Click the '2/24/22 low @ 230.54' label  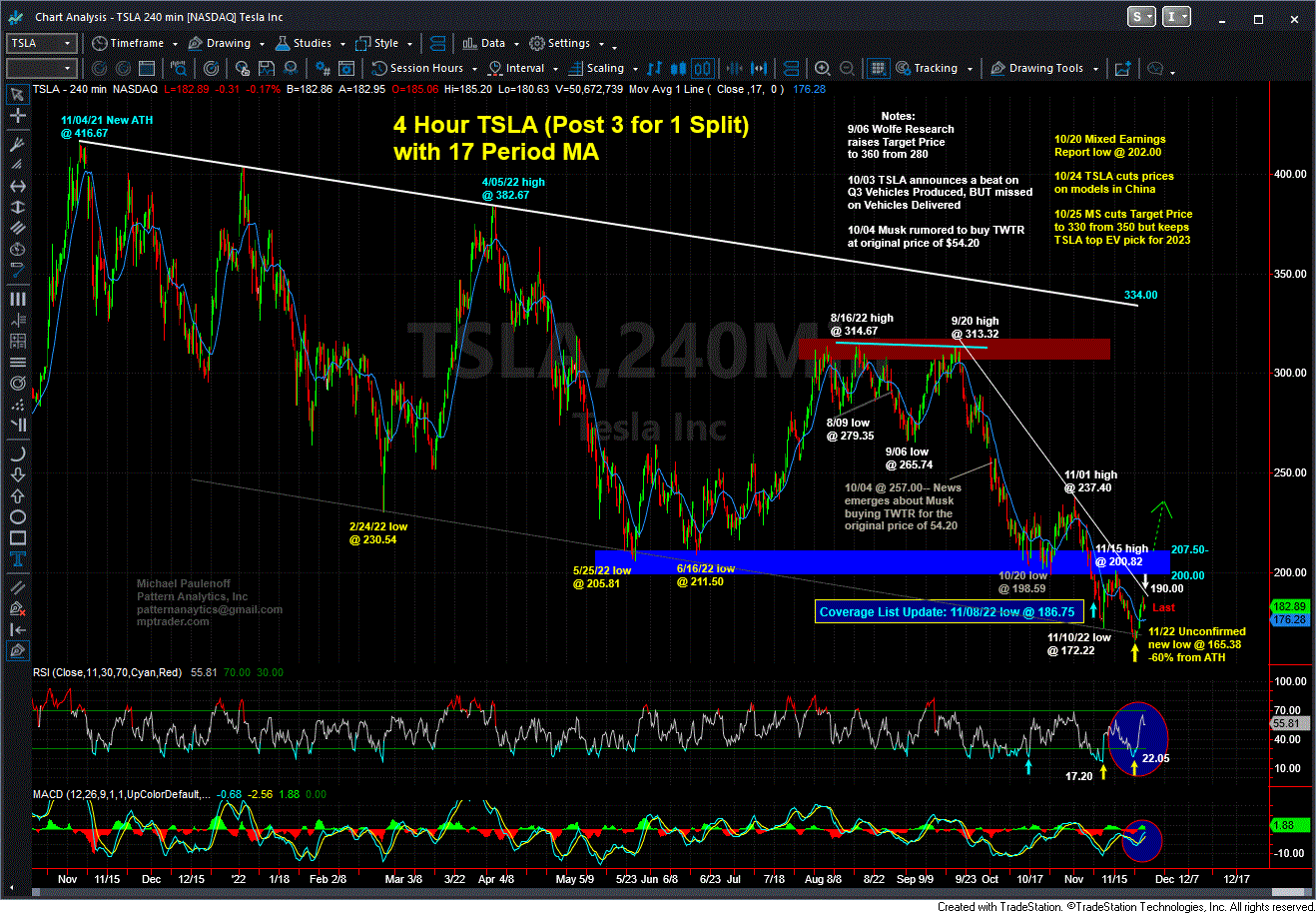click(377, 533)
